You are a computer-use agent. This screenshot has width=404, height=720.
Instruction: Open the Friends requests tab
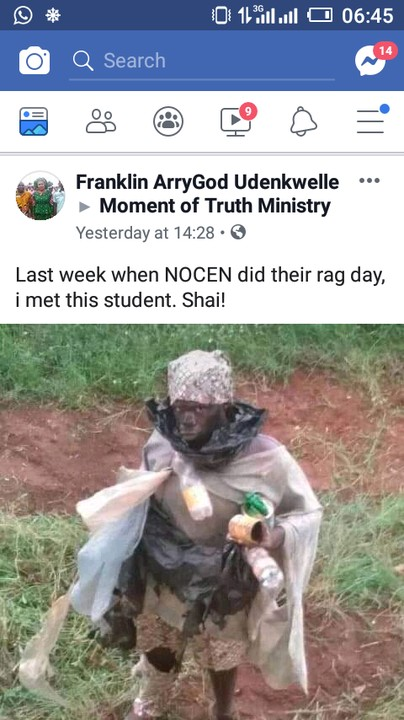point(101,122)
